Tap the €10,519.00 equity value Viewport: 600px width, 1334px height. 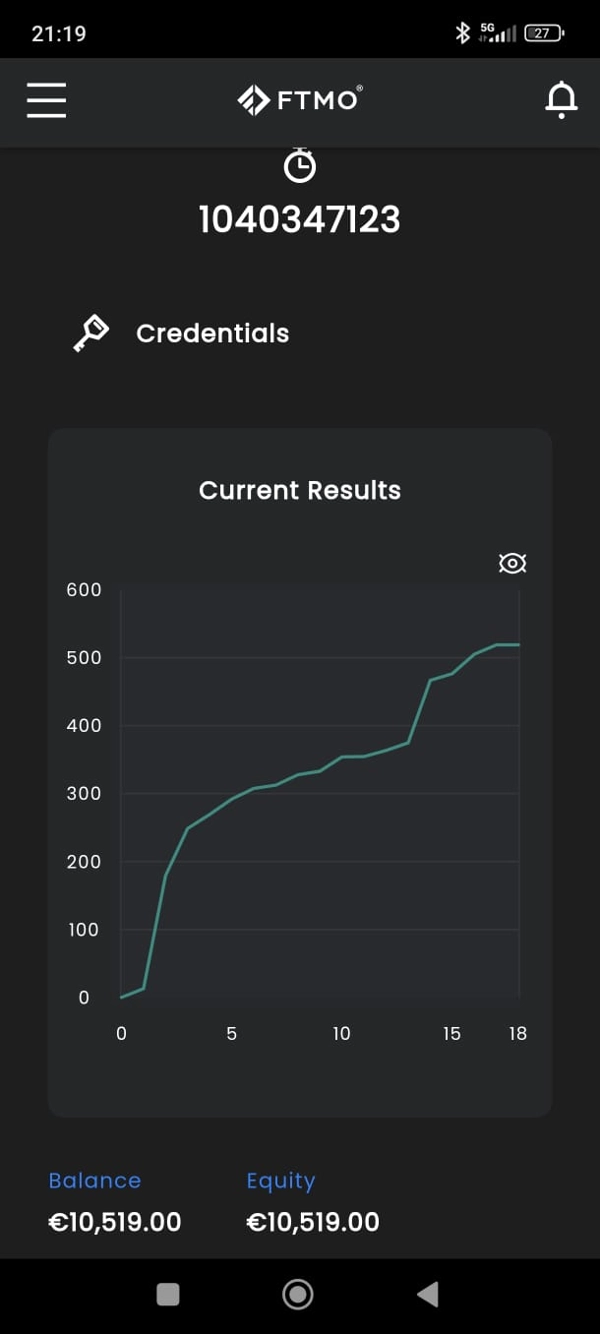(x=313, y=1222)
